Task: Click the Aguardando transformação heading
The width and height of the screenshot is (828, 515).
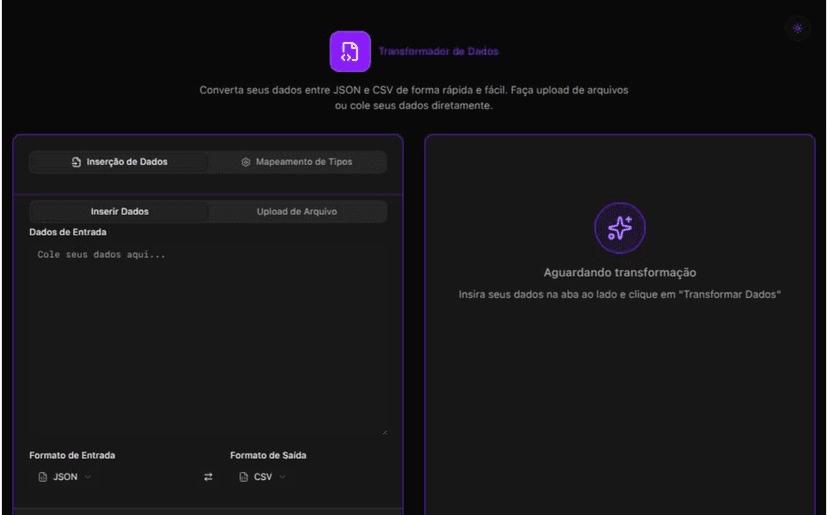Action: click(619, 273)
